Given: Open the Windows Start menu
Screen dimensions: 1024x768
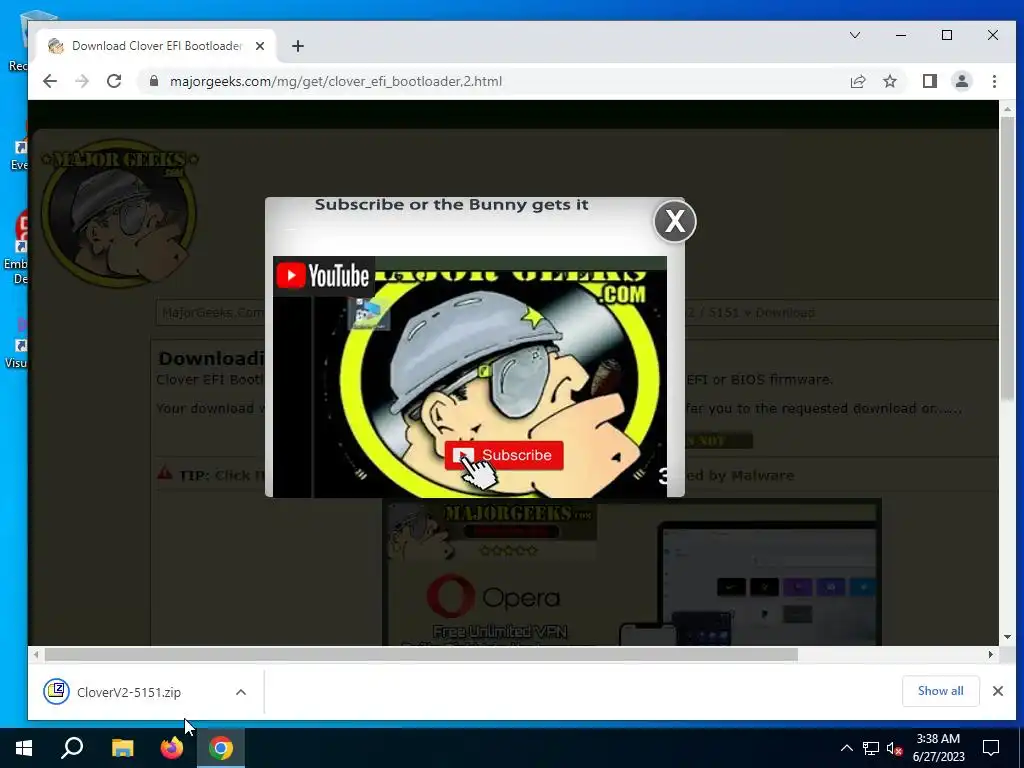Looking at the screenshot, I should tap(24, 748).
